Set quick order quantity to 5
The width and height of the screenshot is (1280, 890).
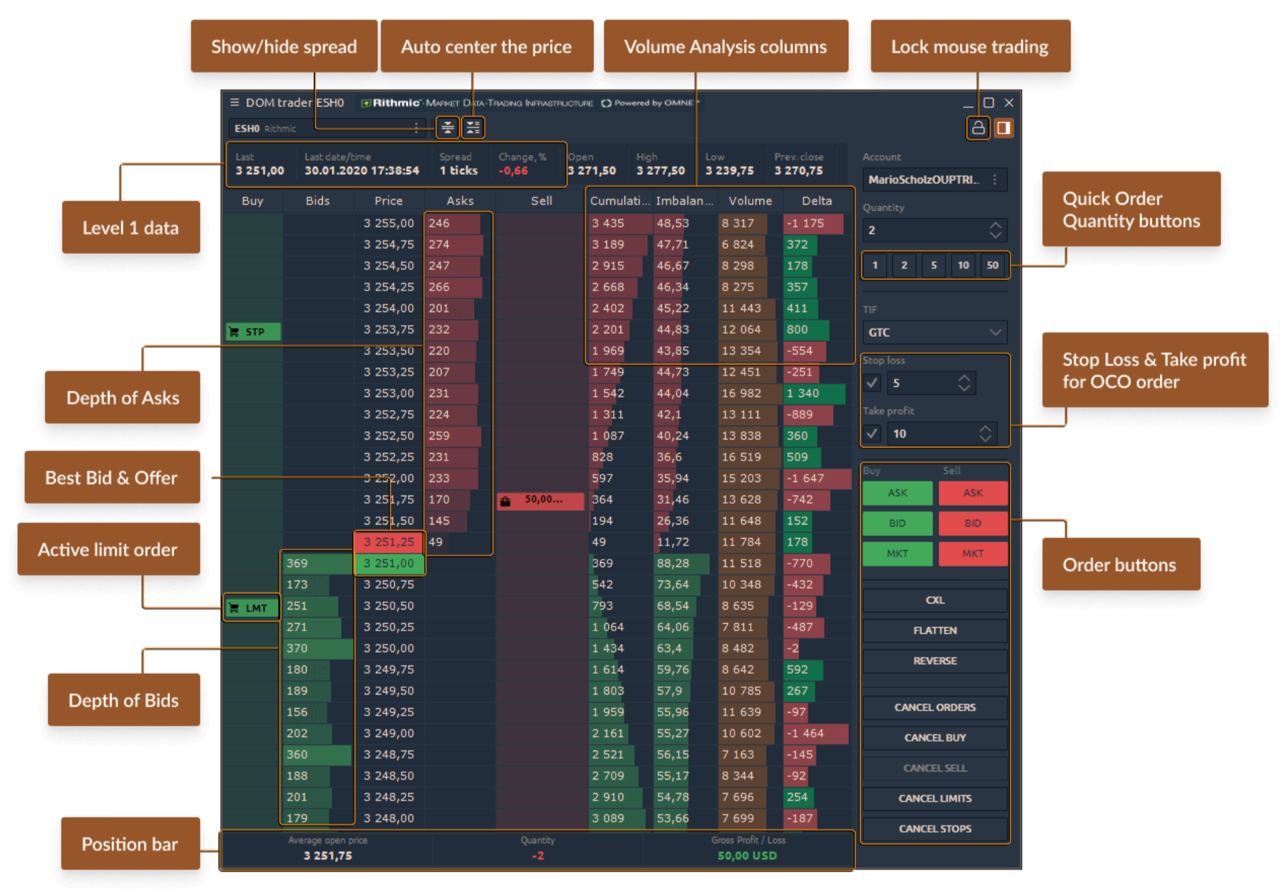[932, 265]
